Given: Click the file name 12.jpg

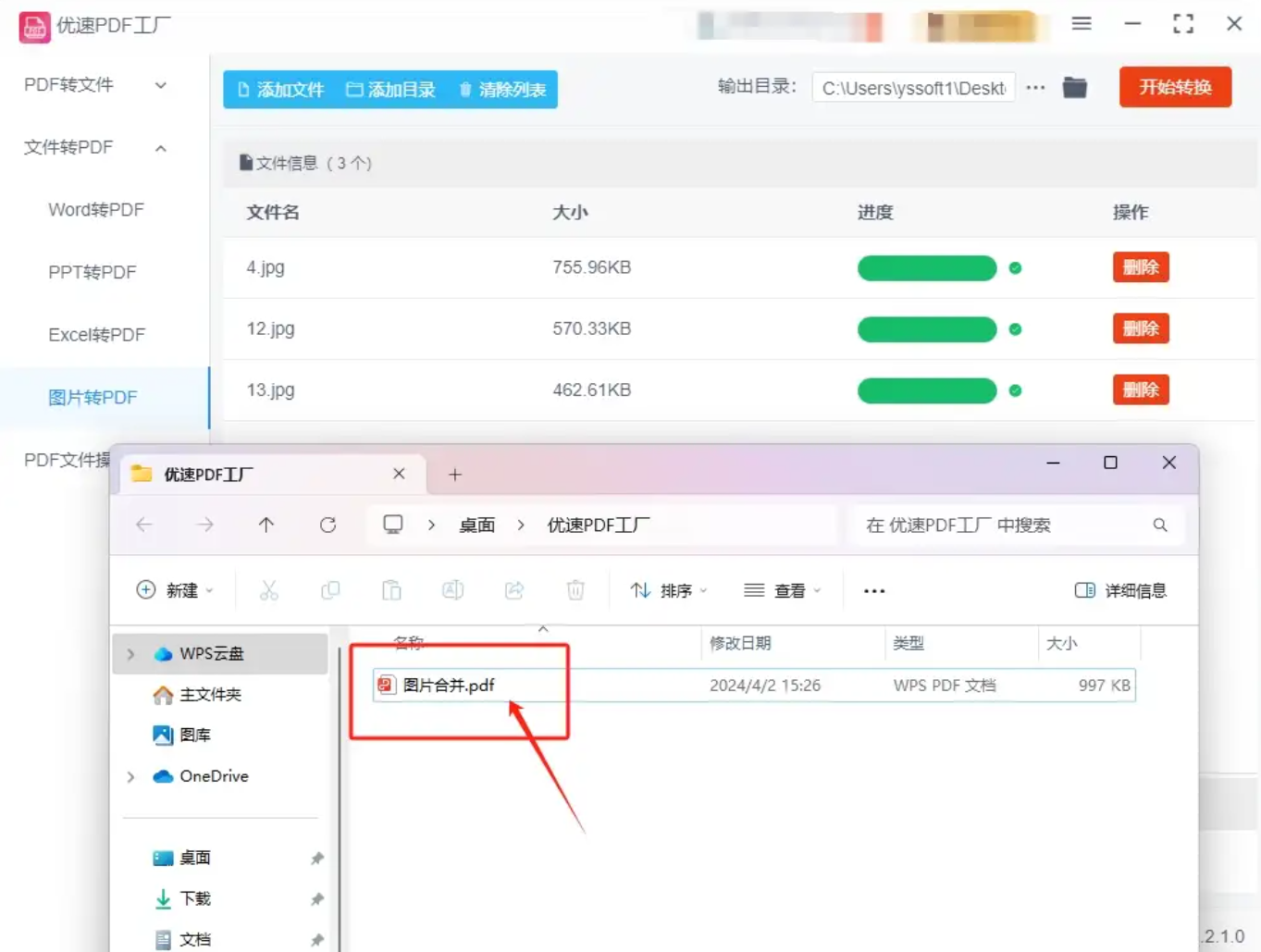Looking at the screenshot, I should point(270,328).
